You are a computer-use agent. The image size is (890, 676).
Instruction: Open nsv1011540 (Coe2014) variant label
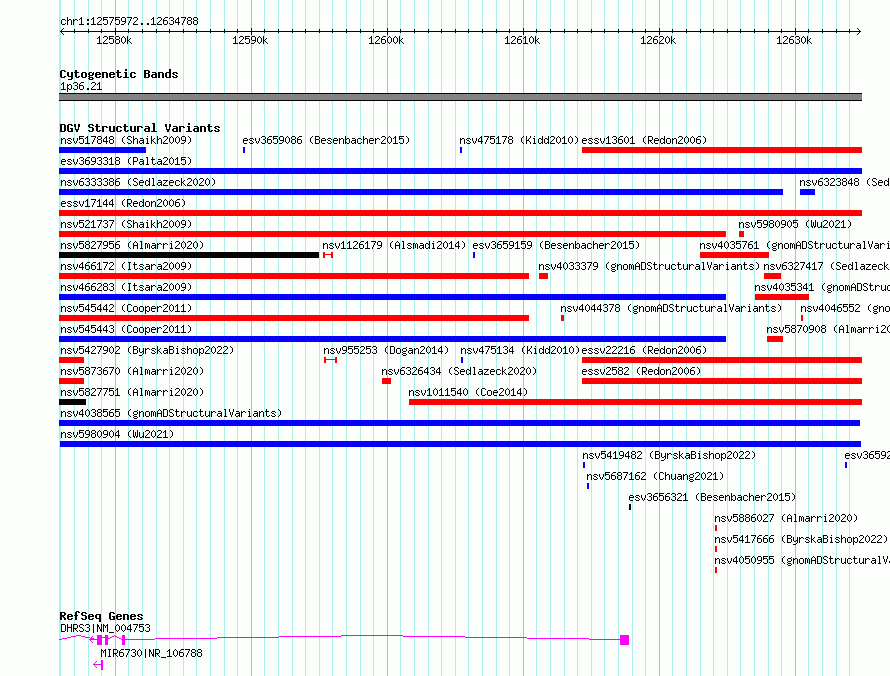coord(468,392)
